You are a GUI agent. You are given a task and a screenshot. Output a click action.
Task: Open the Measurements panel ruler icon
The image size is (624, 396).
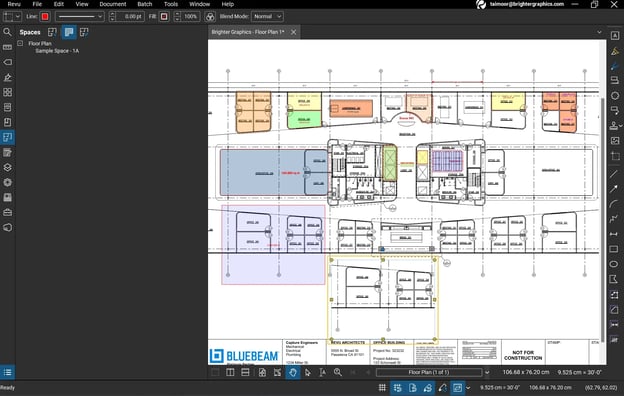7,47
